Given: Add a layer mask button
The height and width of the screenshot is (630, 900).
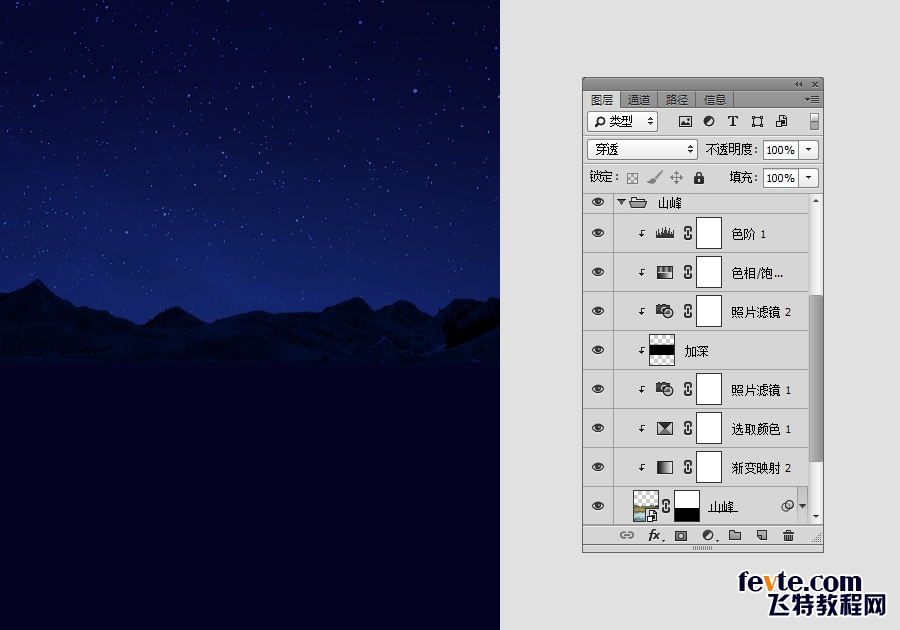Looking at the screenshot, I should (681, 535).
